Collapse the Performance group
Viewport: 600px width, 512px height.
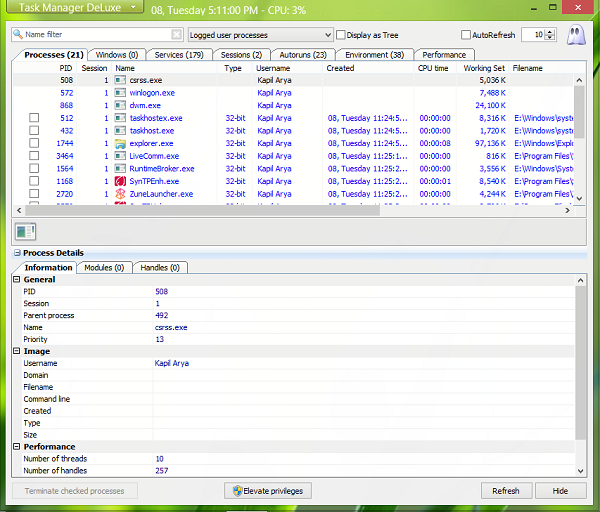(x=16, y=447)
